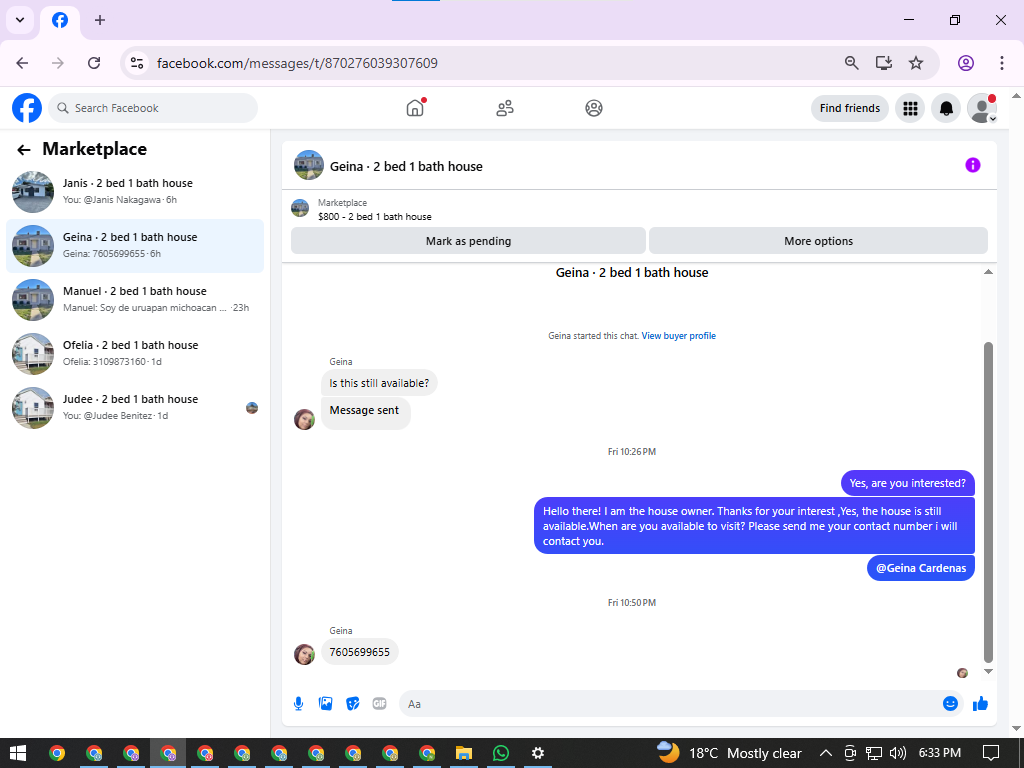Viewport: 1024px width, 768px height.
Task: Open the Facebook logo home link
Action: tap(27, 108)
